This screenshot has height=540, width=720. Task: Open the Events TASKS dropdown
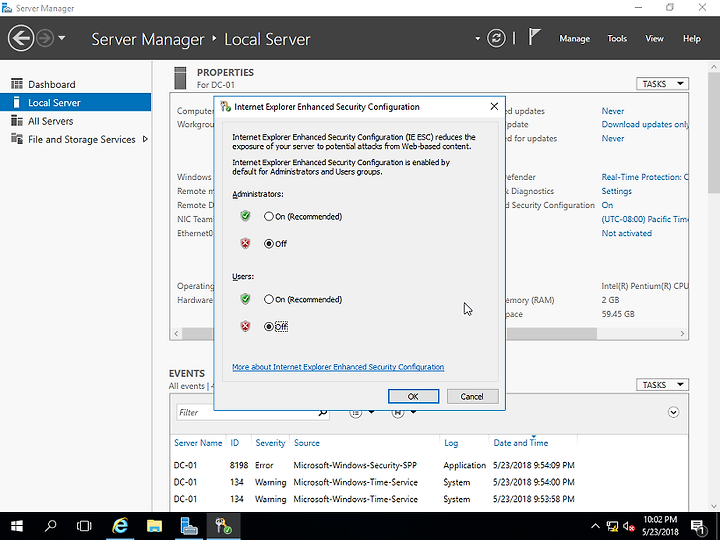tap(662, 385)
